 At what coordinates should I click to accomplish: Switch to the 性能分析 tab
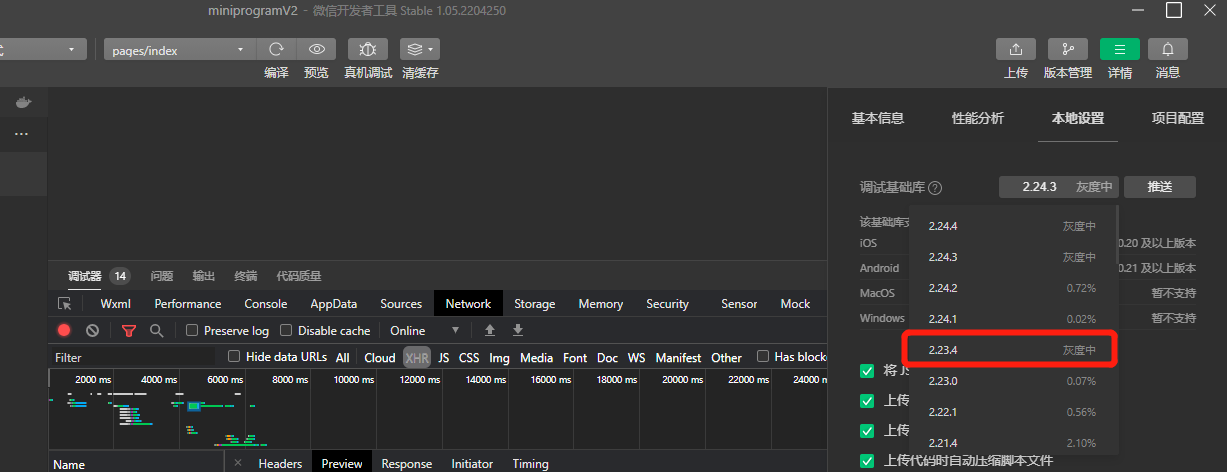pyautogui.click(x=977, y=118)
